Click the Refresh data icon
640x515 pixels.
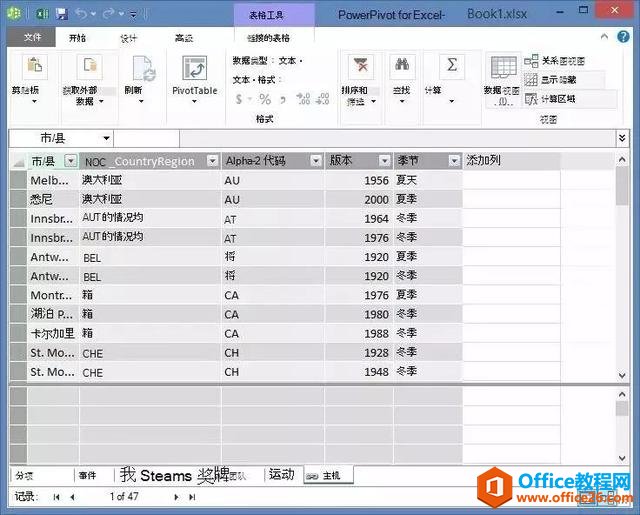pos(144,68)
